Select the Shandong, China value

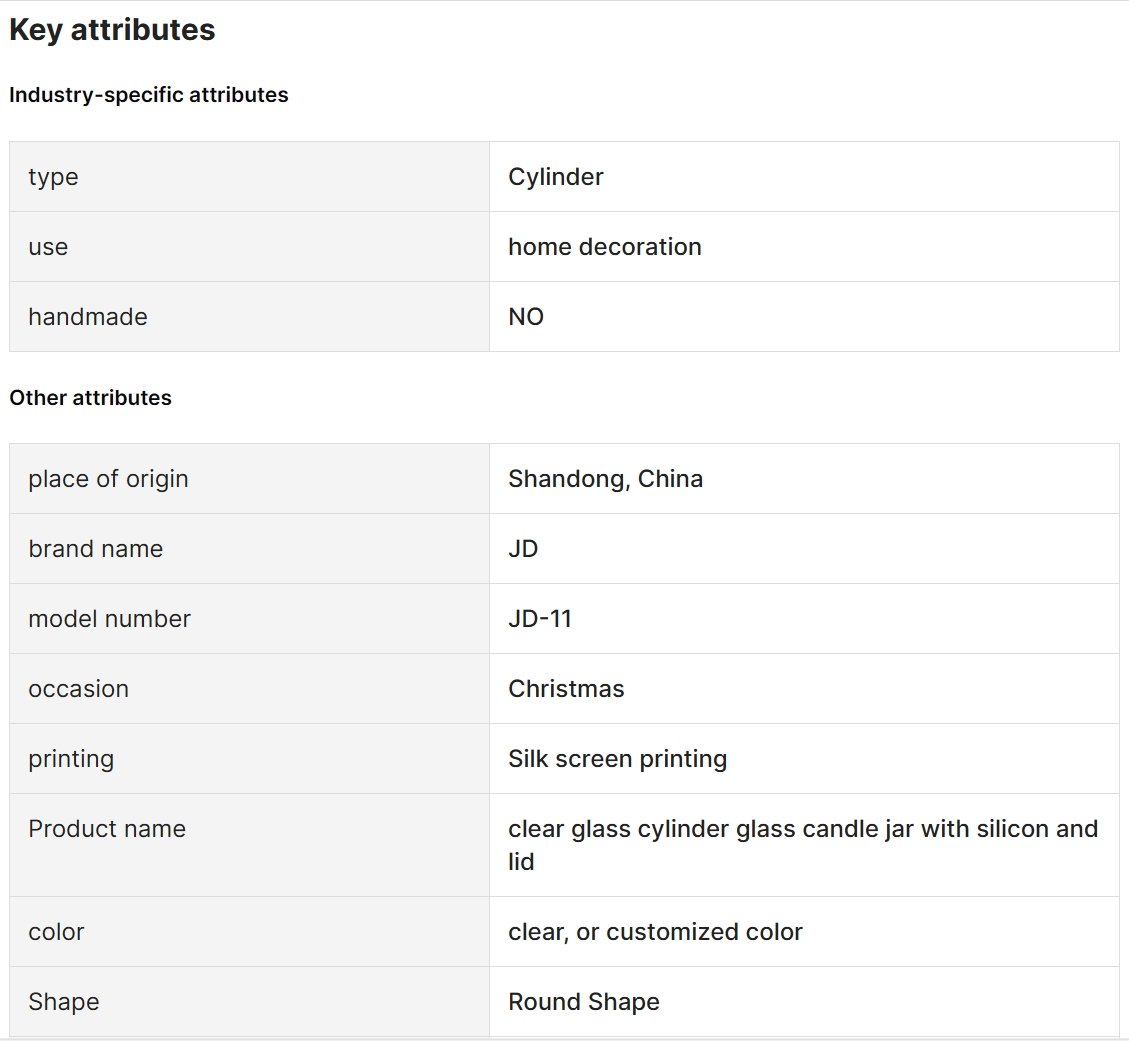pos(606,479)
